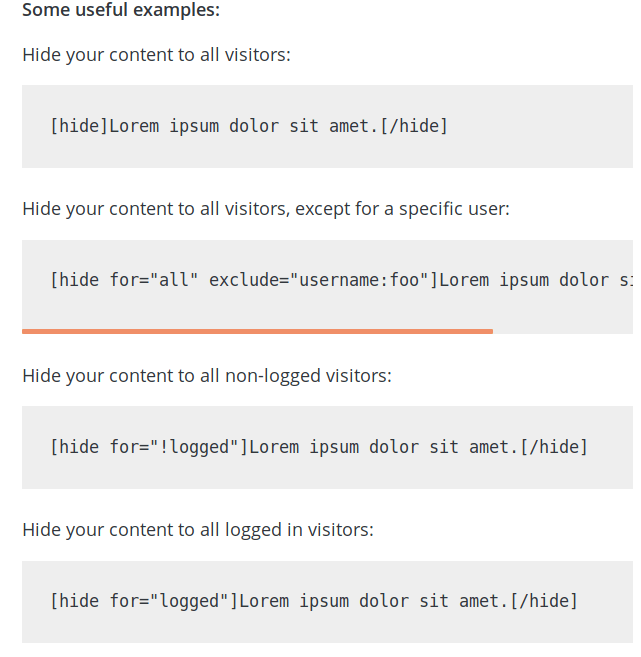The image size is (641, 657).
Task: Click the [hide for="logged"] code line
Action: (x=314, y=601)
